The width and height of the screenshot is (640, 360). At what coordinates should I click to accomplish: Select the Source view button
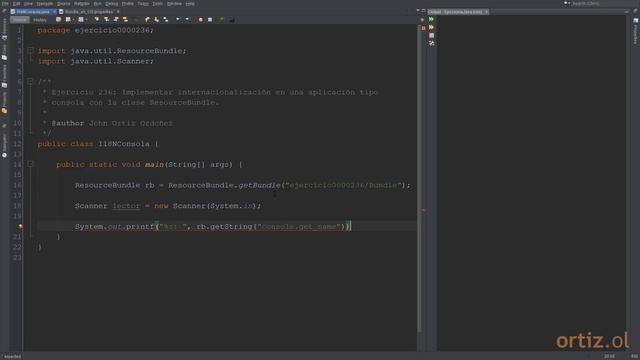pyautogui.click(x=20, y=20)
